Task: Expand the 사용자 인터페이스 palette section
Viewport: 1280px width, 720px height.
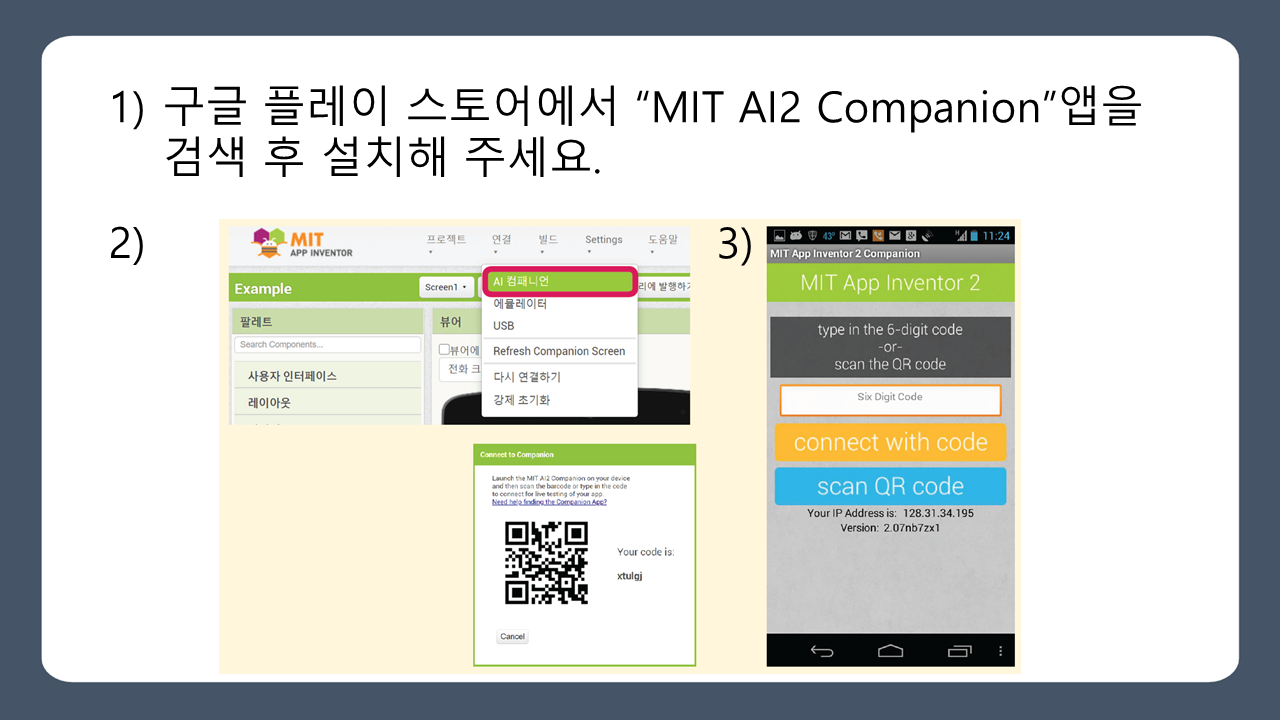Action: pos(327,376)
